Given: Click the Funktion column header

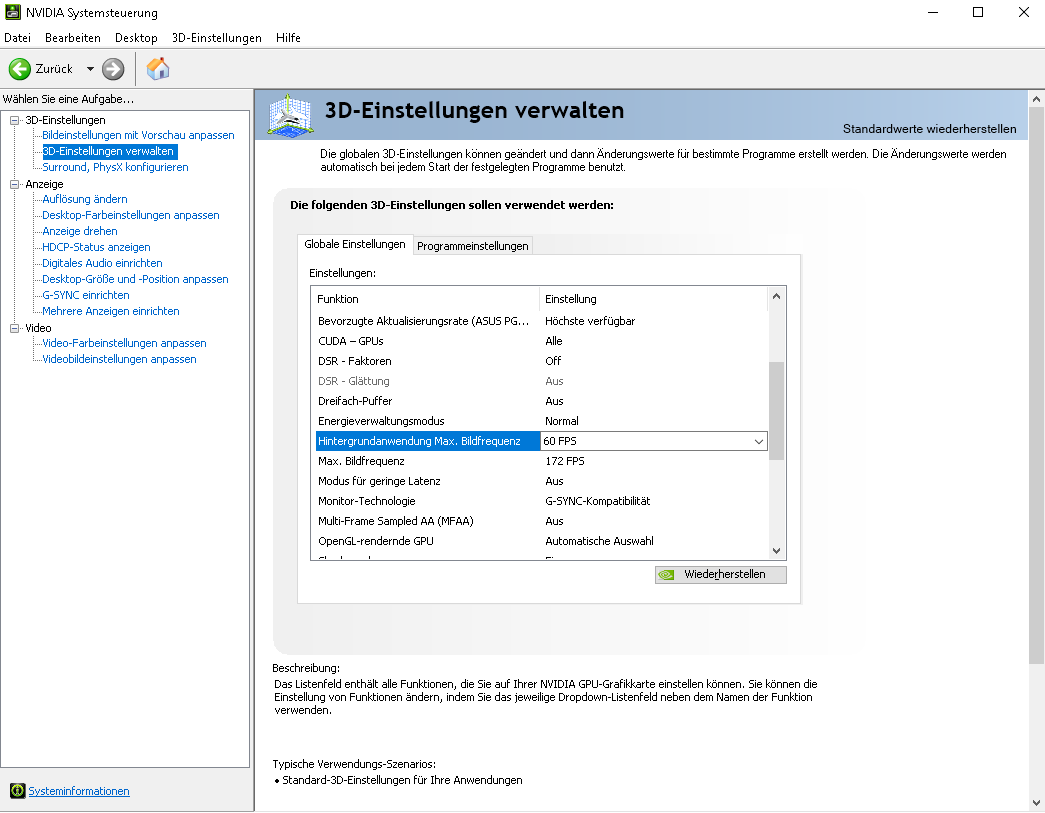Looking at the screenshot, I should point(425,299).
